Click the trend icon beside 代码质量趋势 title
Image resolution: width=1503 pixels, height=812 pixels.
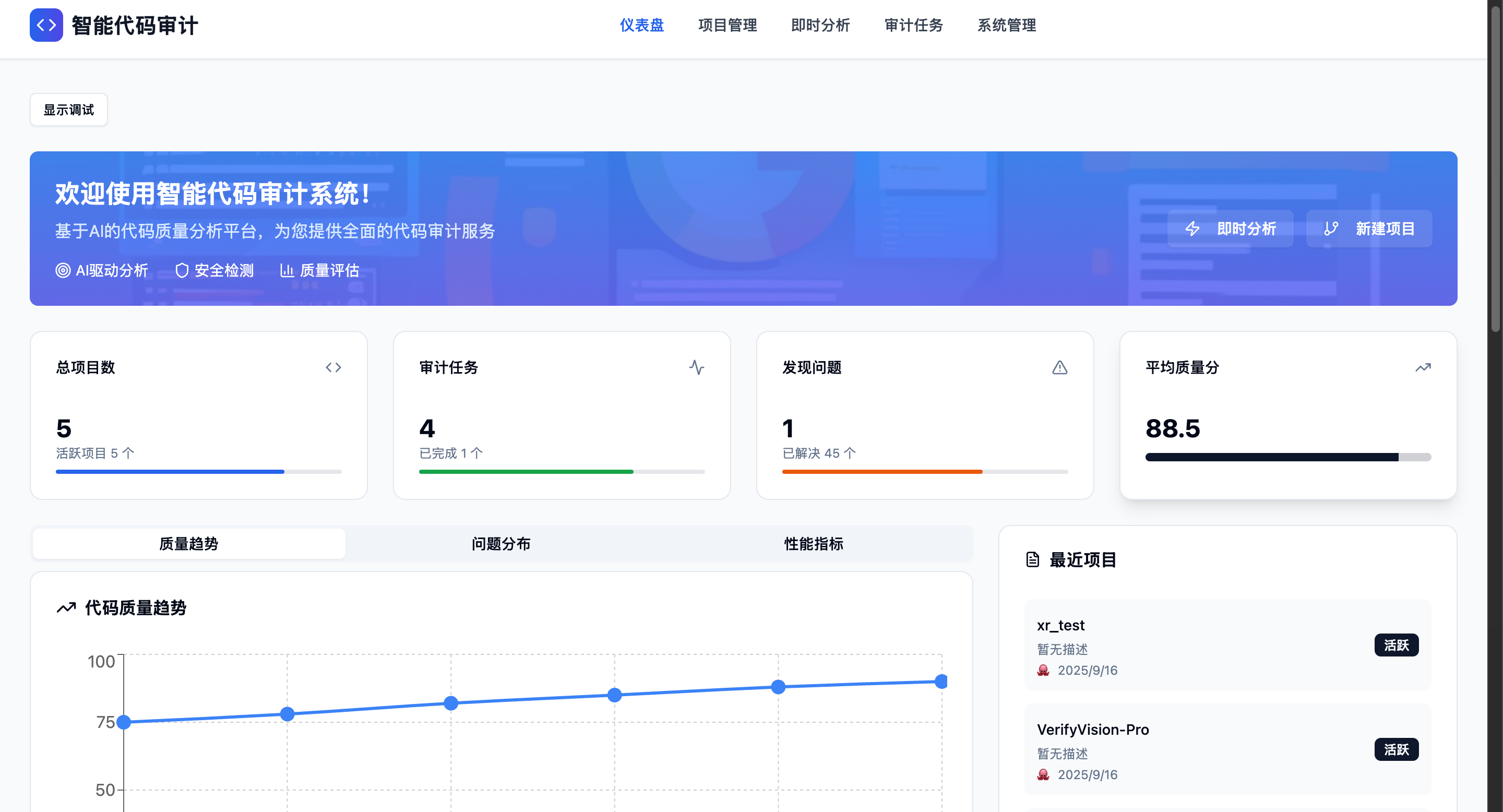click(x=66, y=607)
